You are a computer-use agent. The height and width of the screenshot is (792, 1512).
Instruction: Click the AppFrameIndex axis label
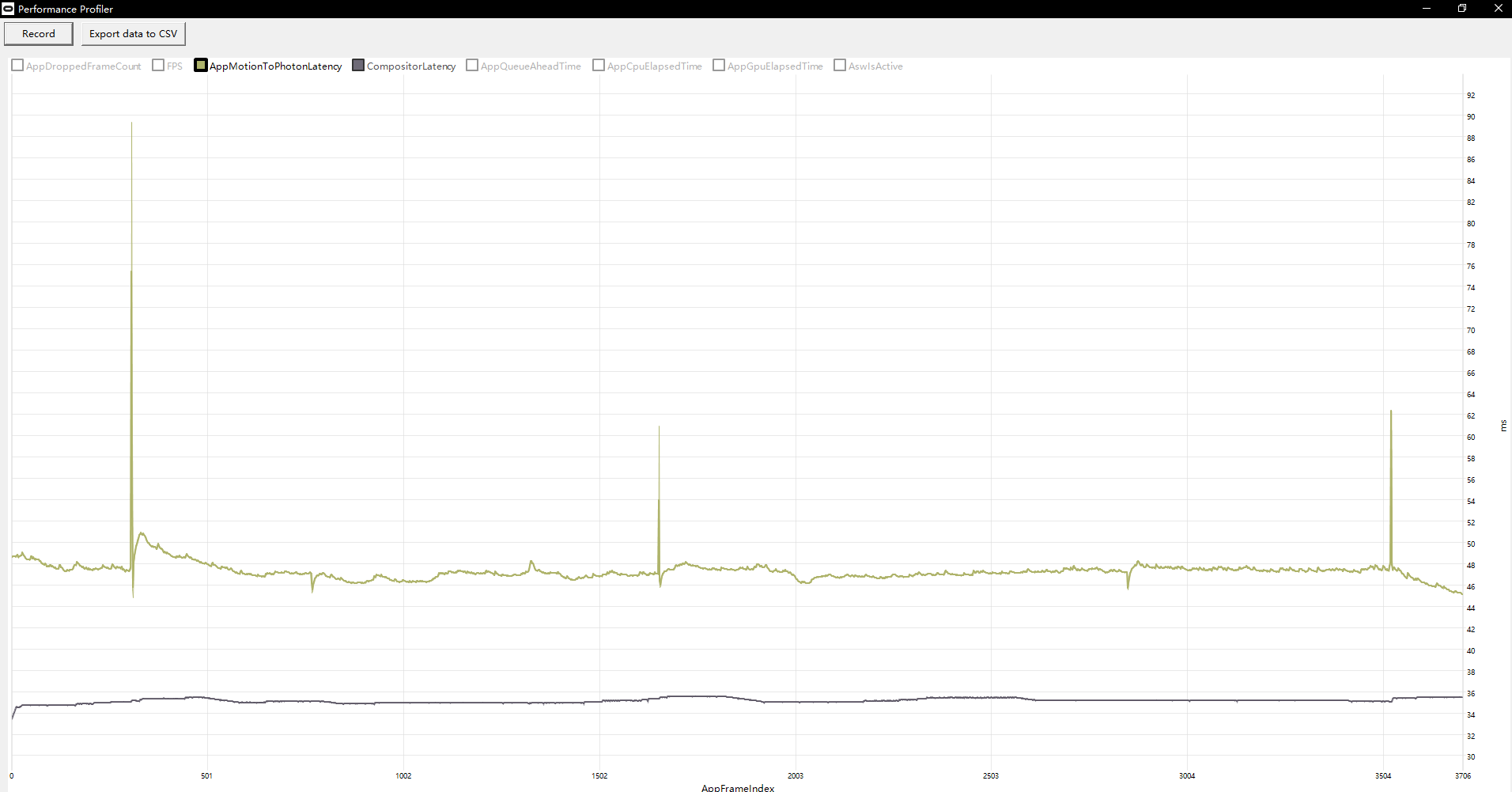pyautogui.click(x=738, y=787)
